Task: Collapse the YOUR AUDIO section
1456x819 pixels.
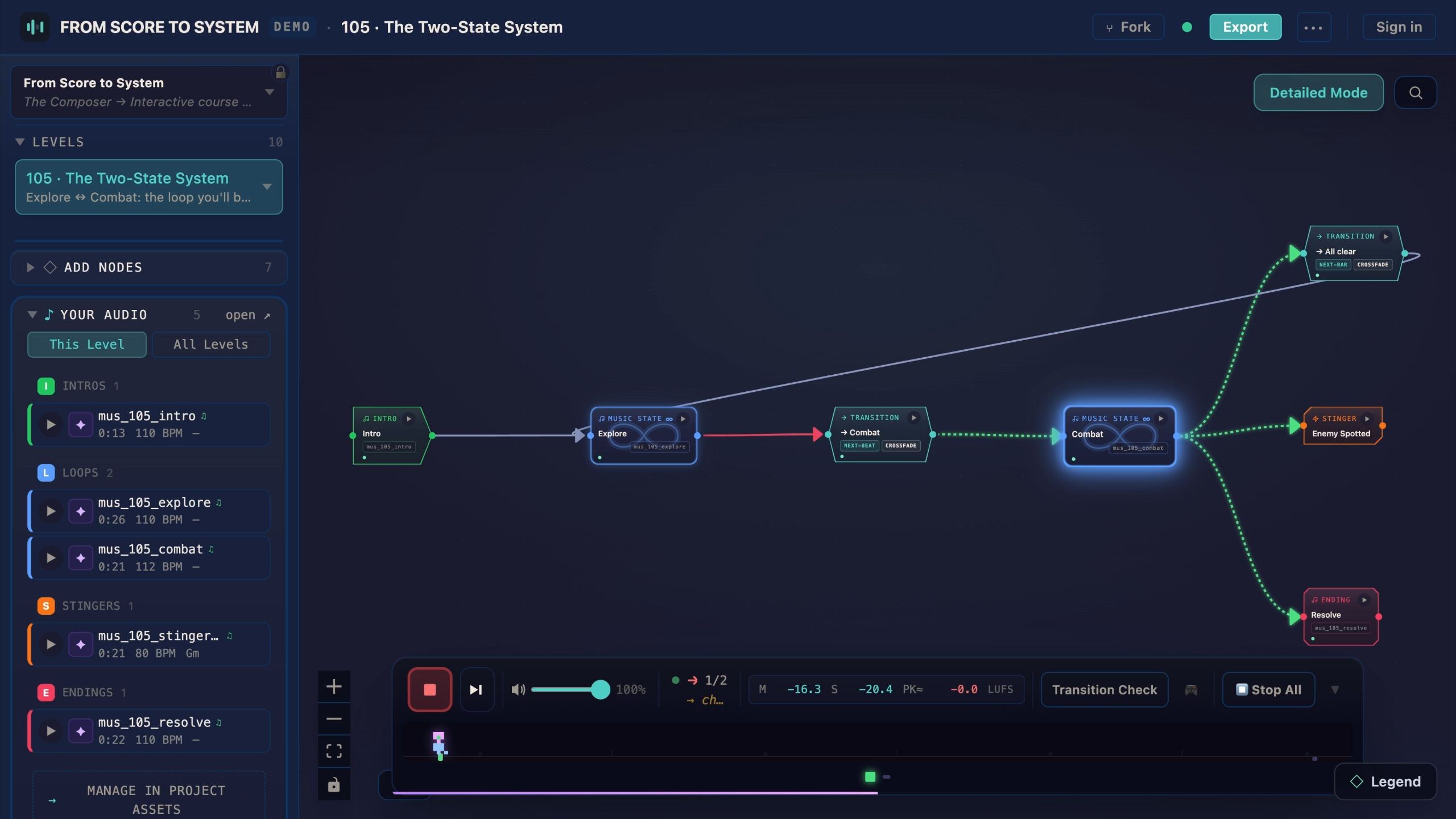Action: 32,315
